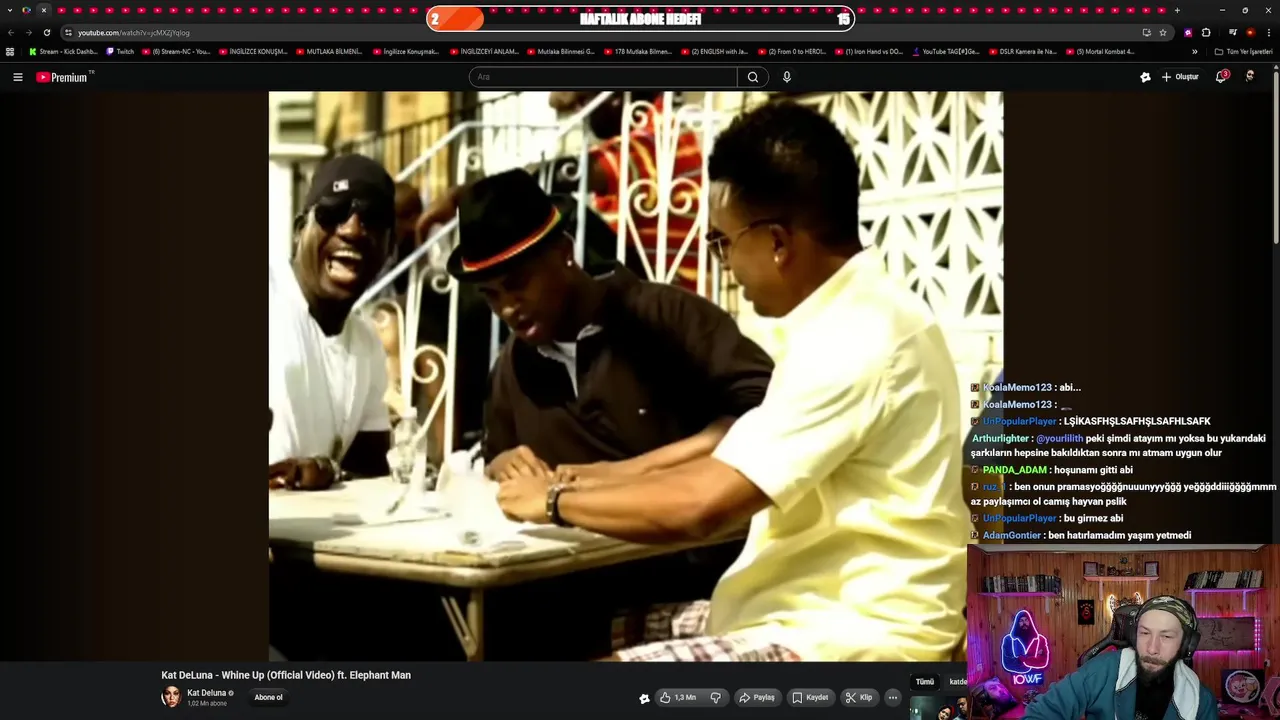Open the Iron Hand vs DO bookmark
Screen dimensions: 1280x720
tap(869, 51)
